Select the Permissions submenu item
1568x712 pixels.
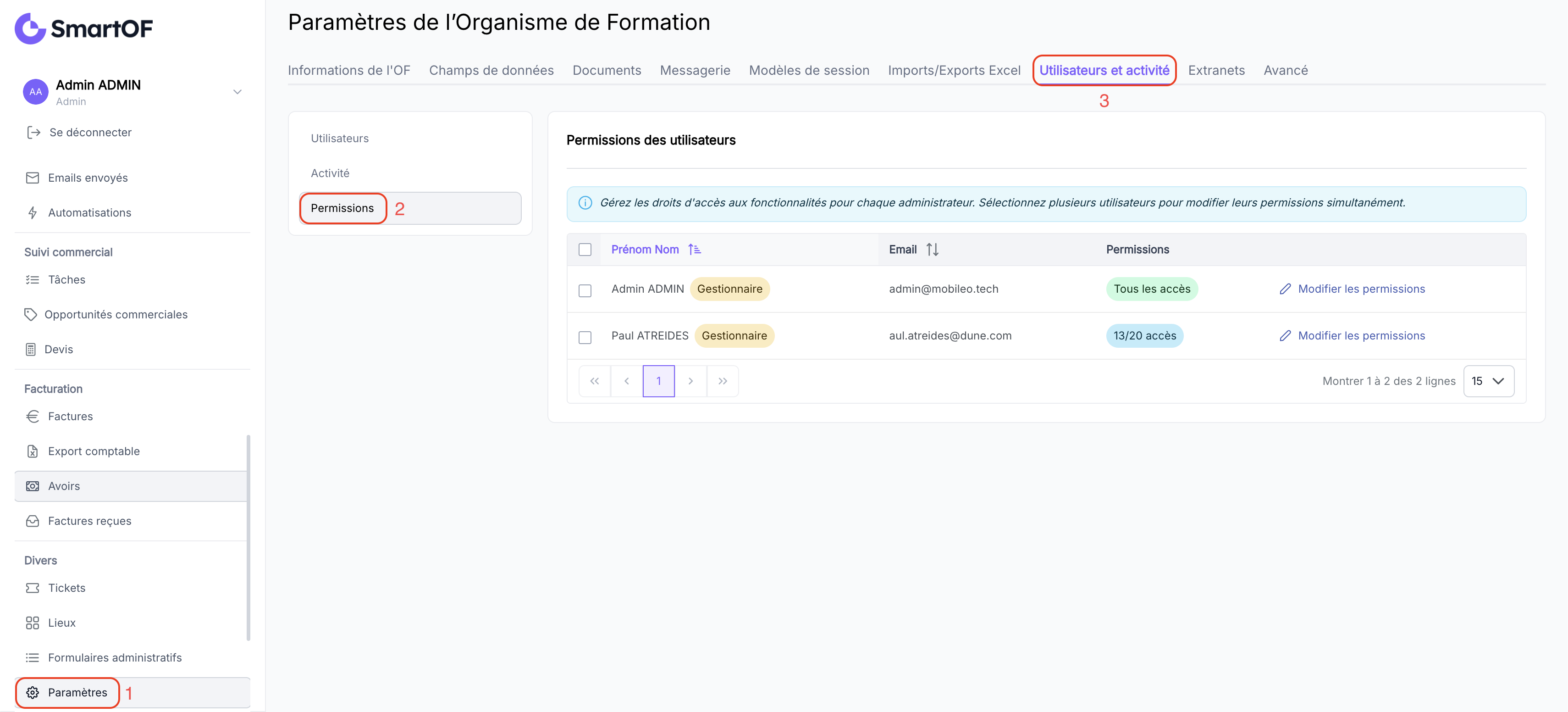(x=410, y=208)
